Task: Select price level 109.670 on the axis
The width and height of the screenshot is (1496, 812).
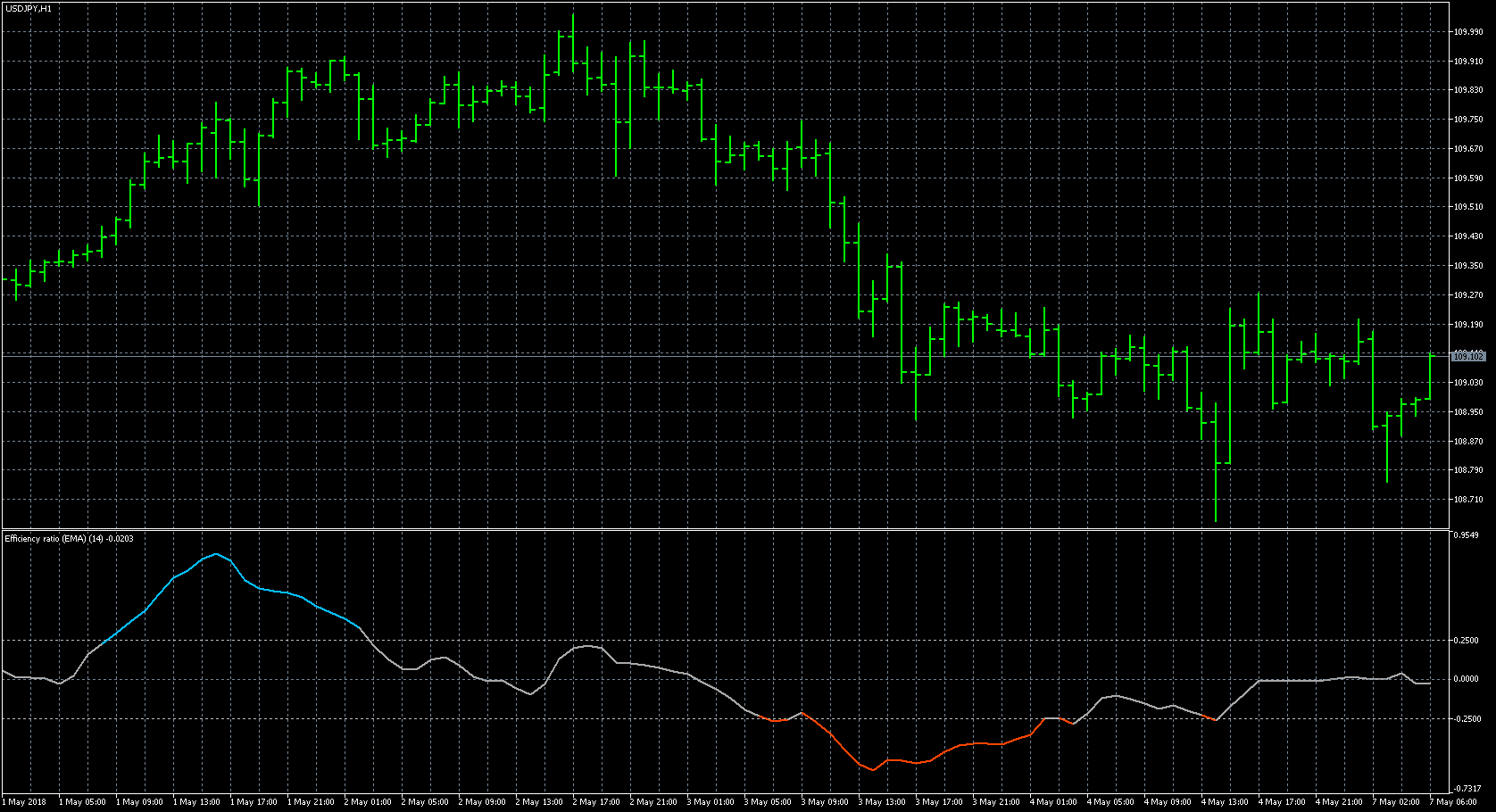Action: click(x=1468, y=149)
